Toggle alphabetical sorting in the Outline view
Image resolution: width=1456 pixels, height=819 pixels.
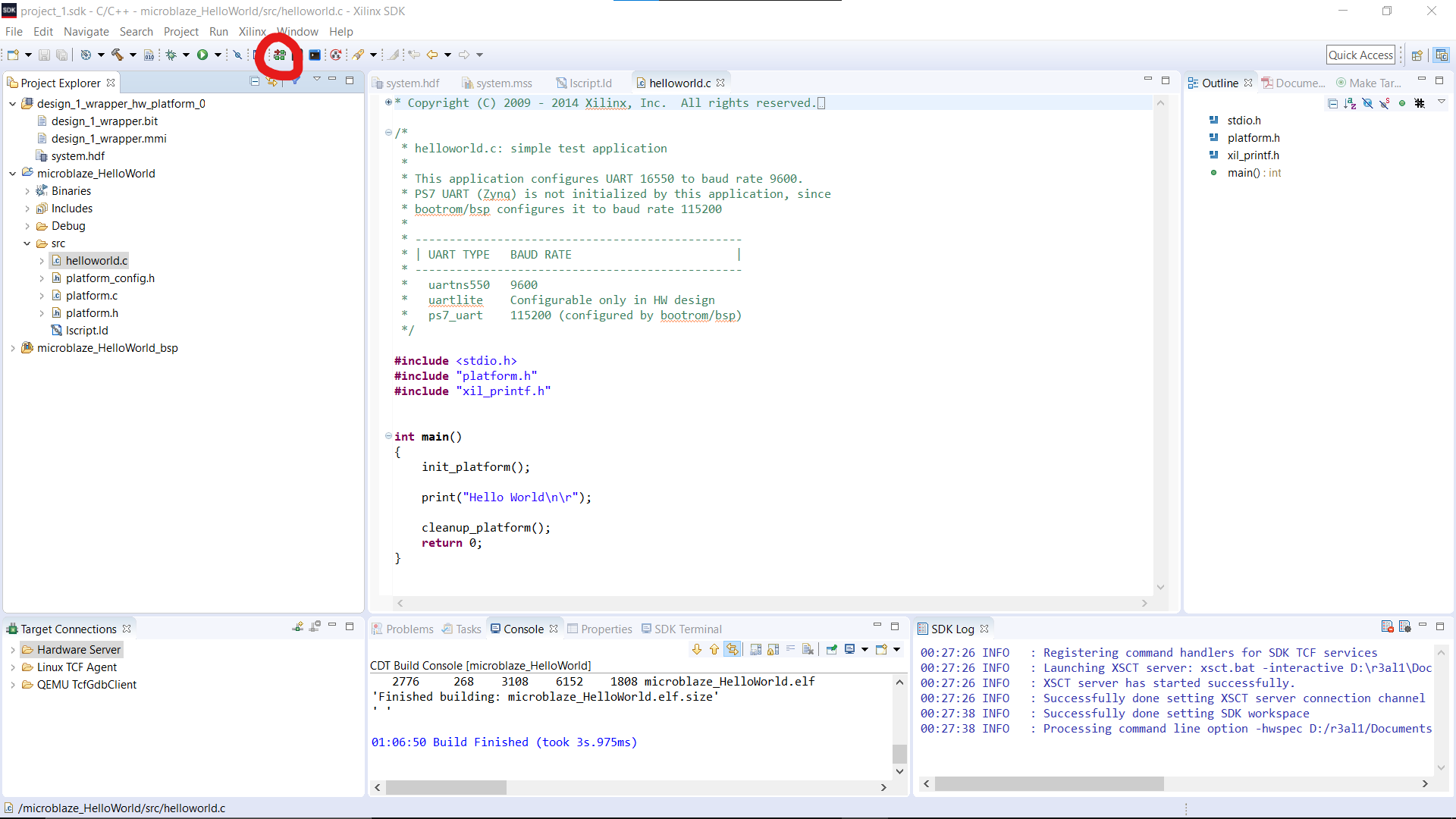tap(1351, 103)
